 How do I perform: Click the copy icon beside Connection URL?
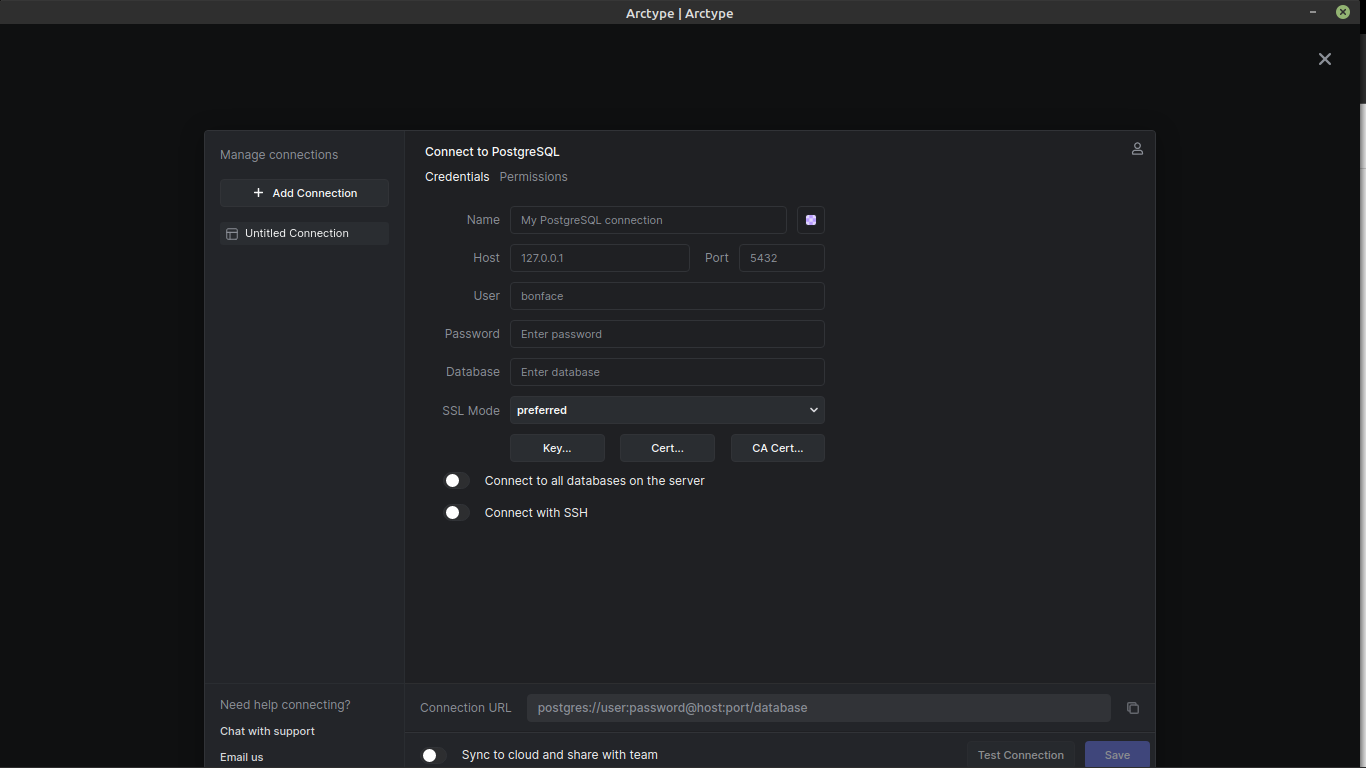[1132, 707]
